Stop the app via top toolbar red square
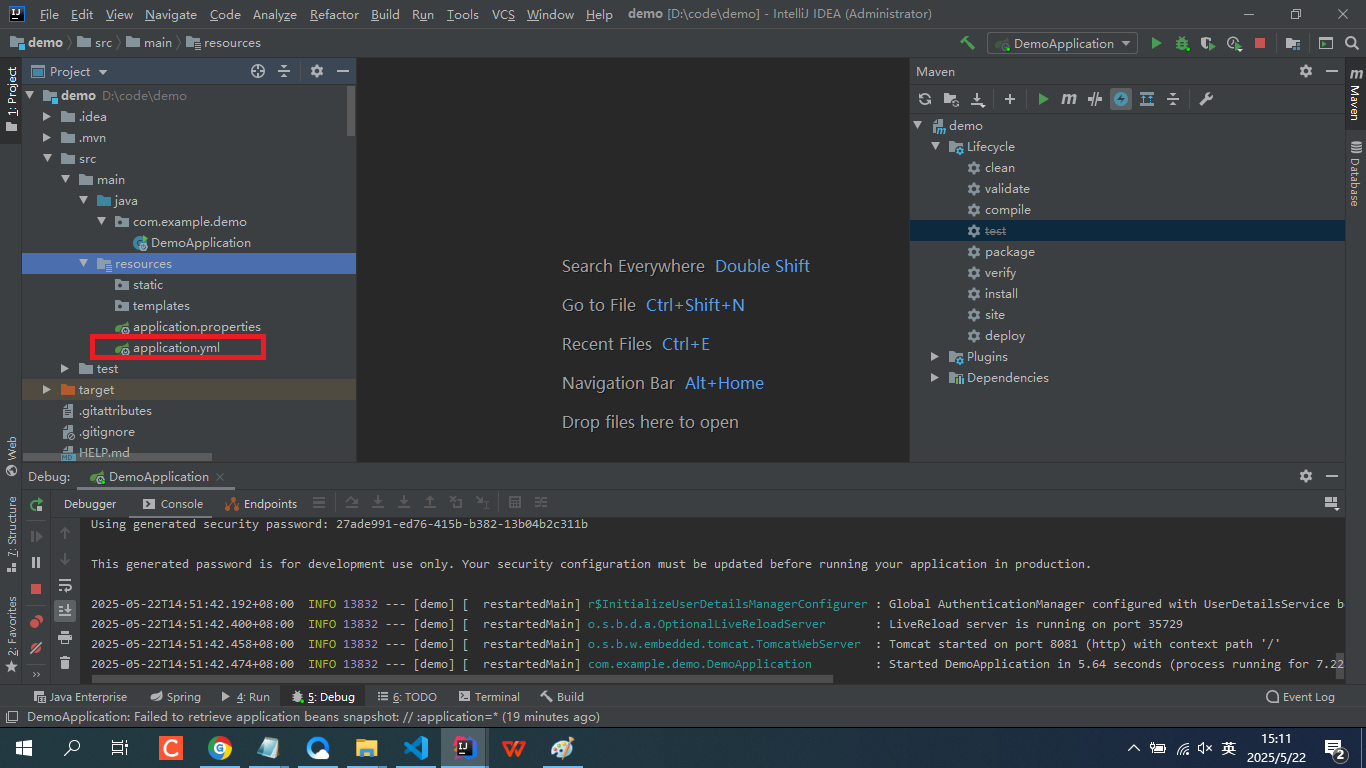 pyautogui.click(x=1260, y=43)
